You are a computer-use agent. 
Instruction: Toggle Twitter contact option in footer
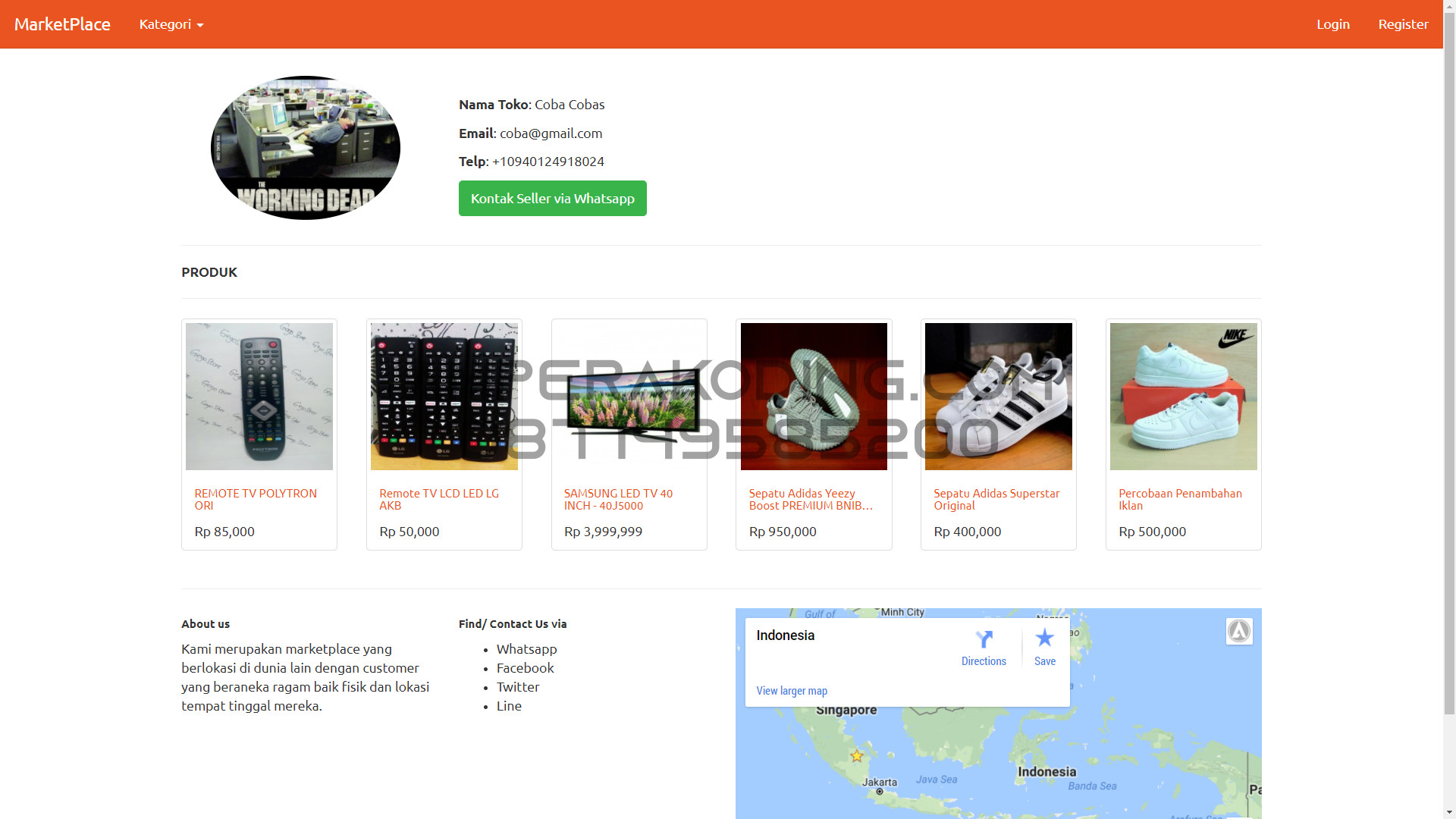[x=517, y=686]
